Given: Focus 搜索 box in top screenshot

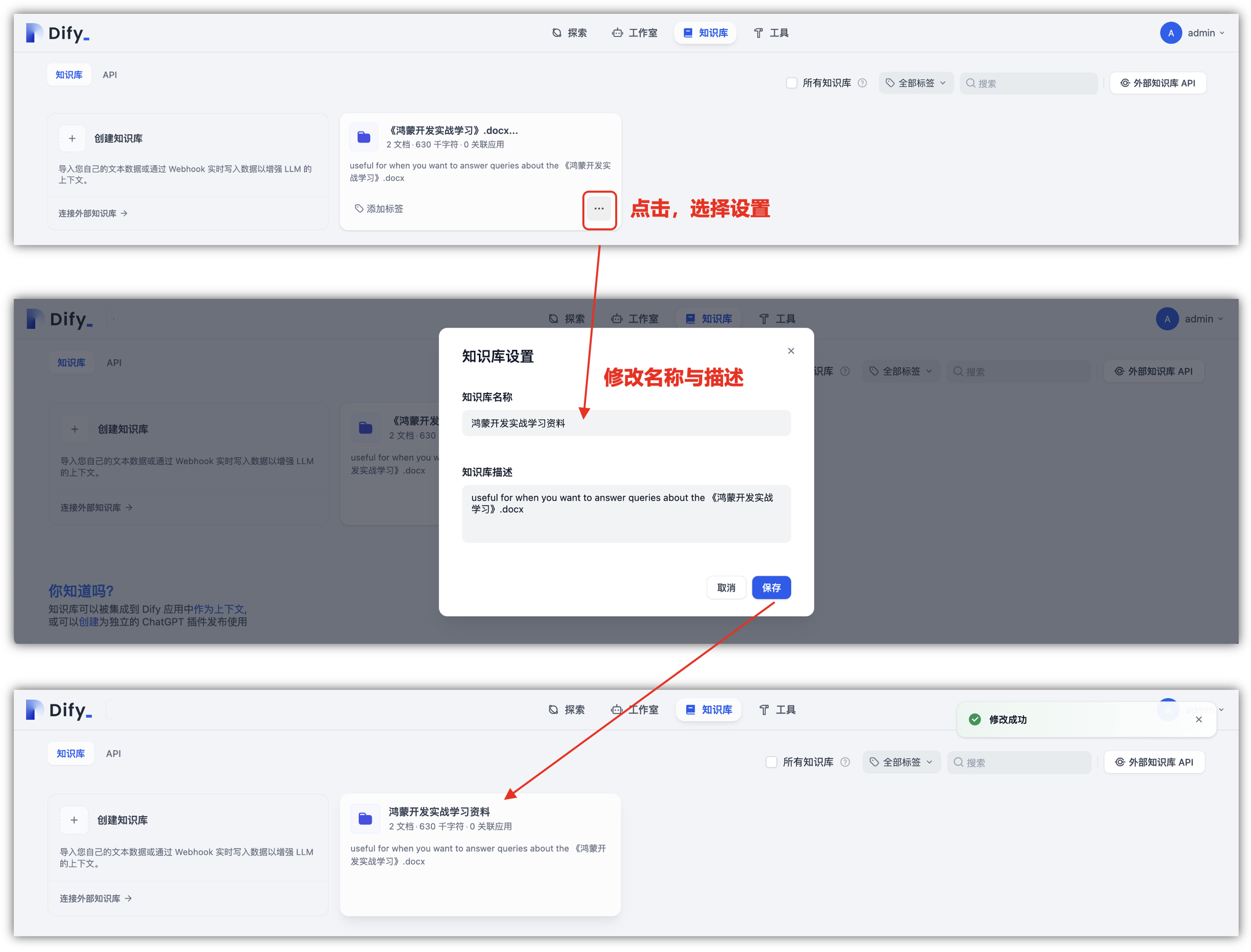Looking at the screenshot, I should (1028, 83).
